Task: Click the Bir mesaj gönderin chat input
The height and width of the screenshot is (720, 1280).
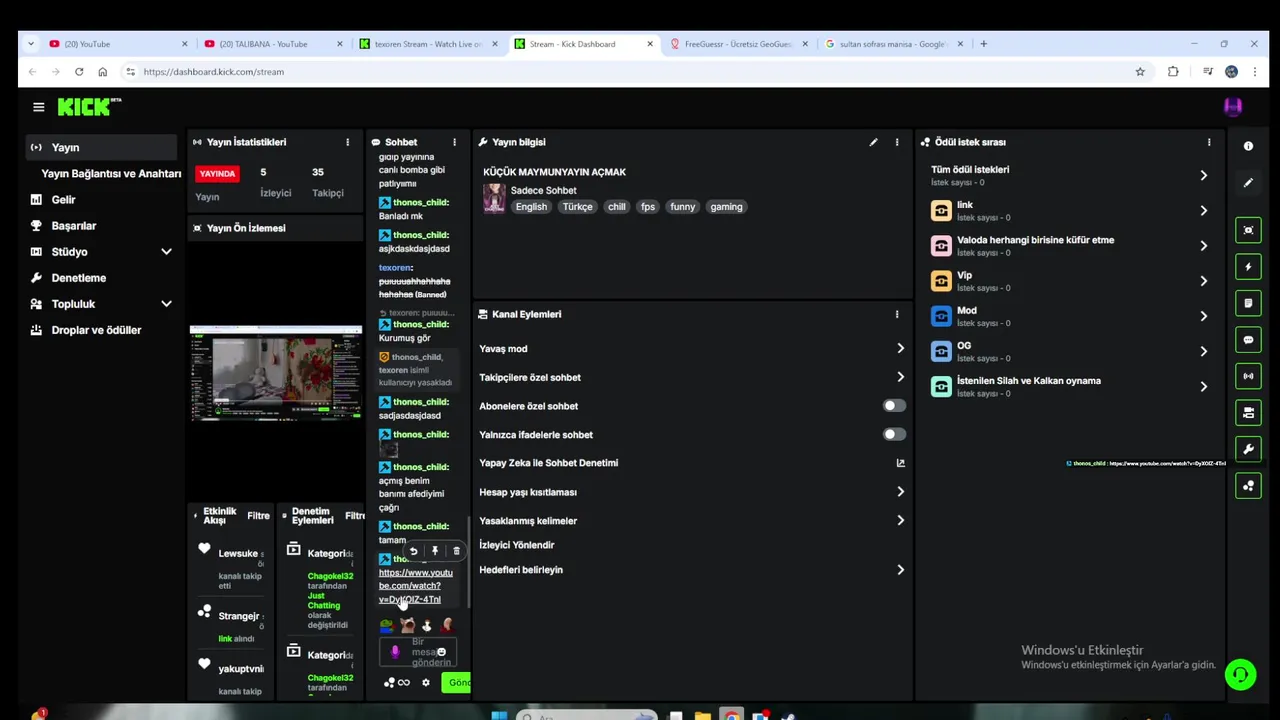Action: [x=418, y=652]
